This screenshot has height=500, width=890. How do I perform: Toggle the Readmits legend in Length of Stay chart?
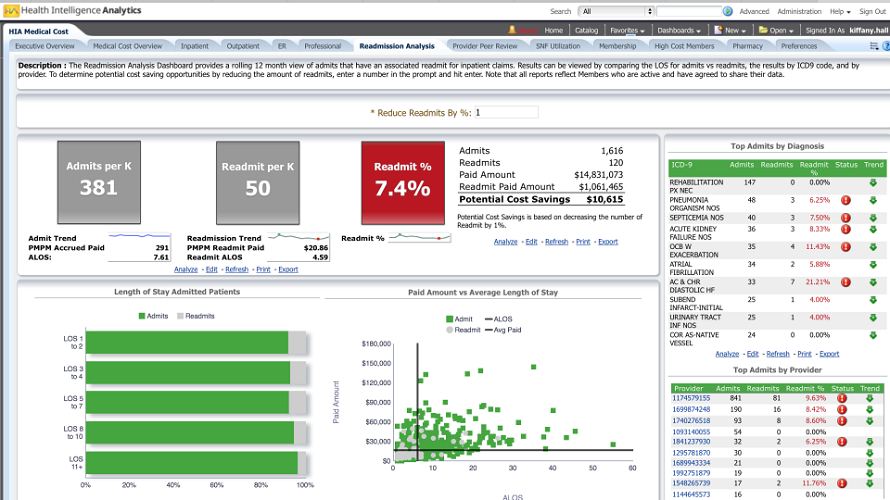tap(196, 316)
